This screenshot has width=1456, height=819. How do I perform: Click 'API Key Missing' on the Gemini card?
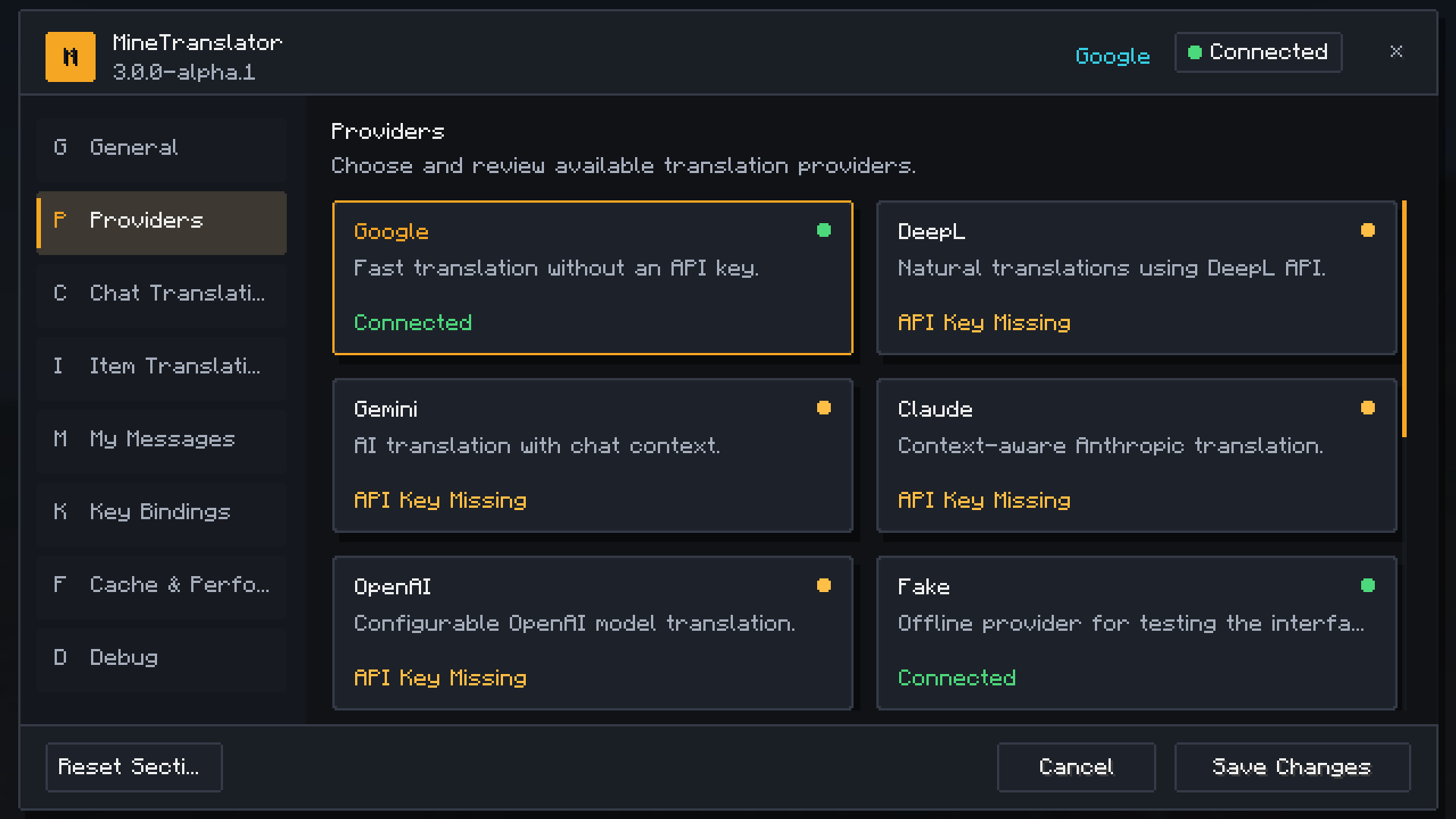click(440, 500)
